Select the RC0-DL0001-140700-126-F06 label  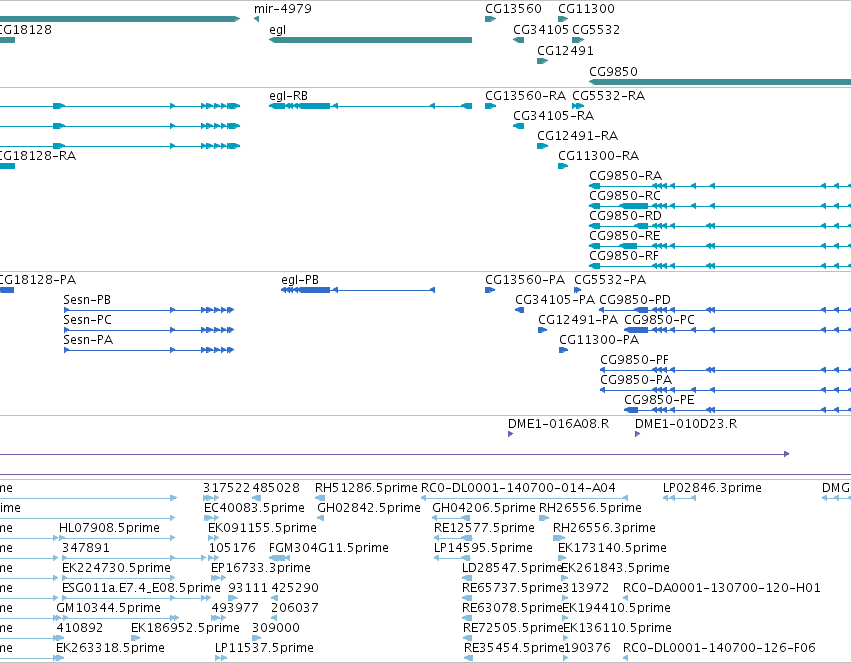(720, 648)
